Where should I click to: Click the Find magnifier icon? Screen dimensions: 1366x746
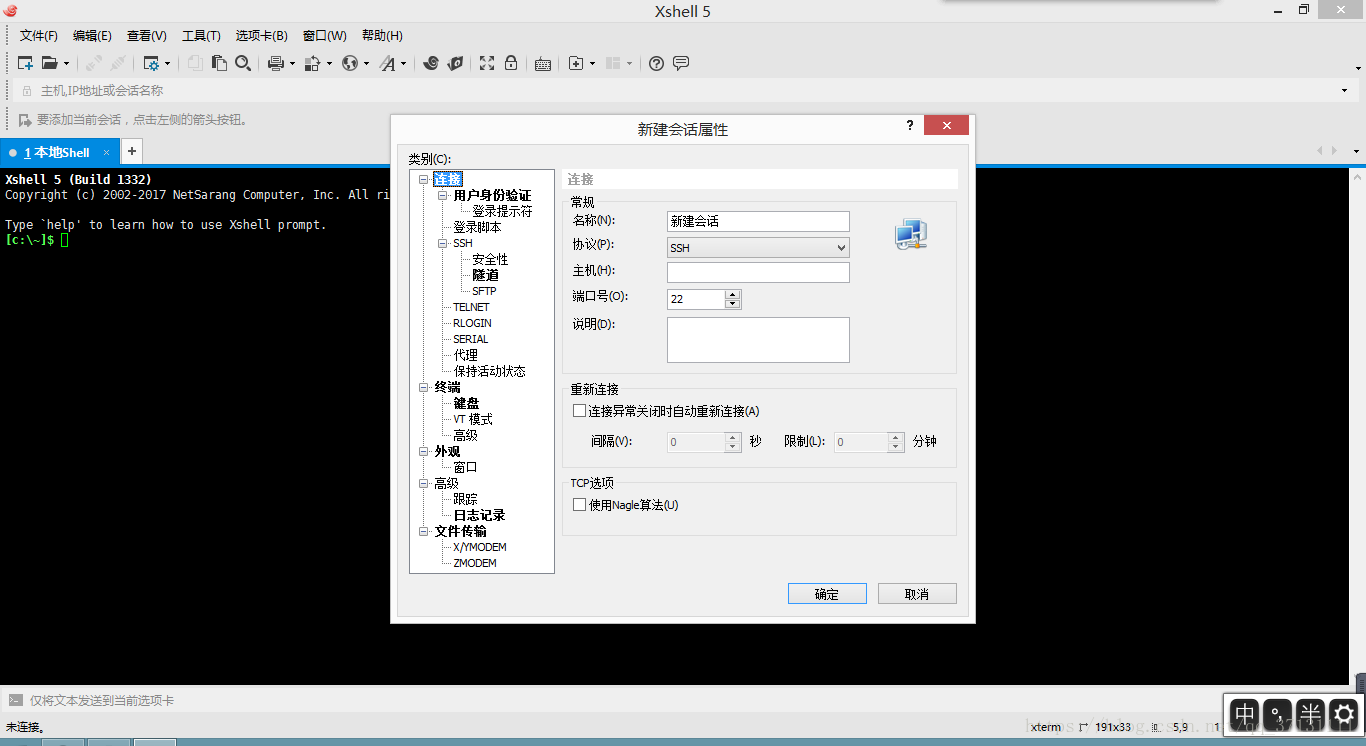coord(243,63)
